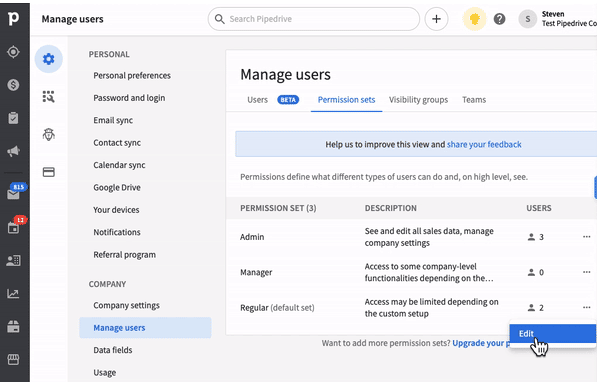Switch to the Users tab
This screenshot has width=597, height=382.
257,100
